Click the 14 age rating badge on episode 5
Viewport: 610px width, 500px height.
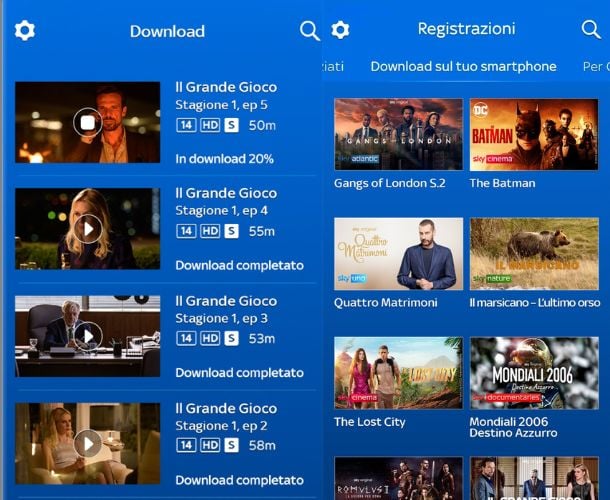pyautogui.click(x=186, y=125)
